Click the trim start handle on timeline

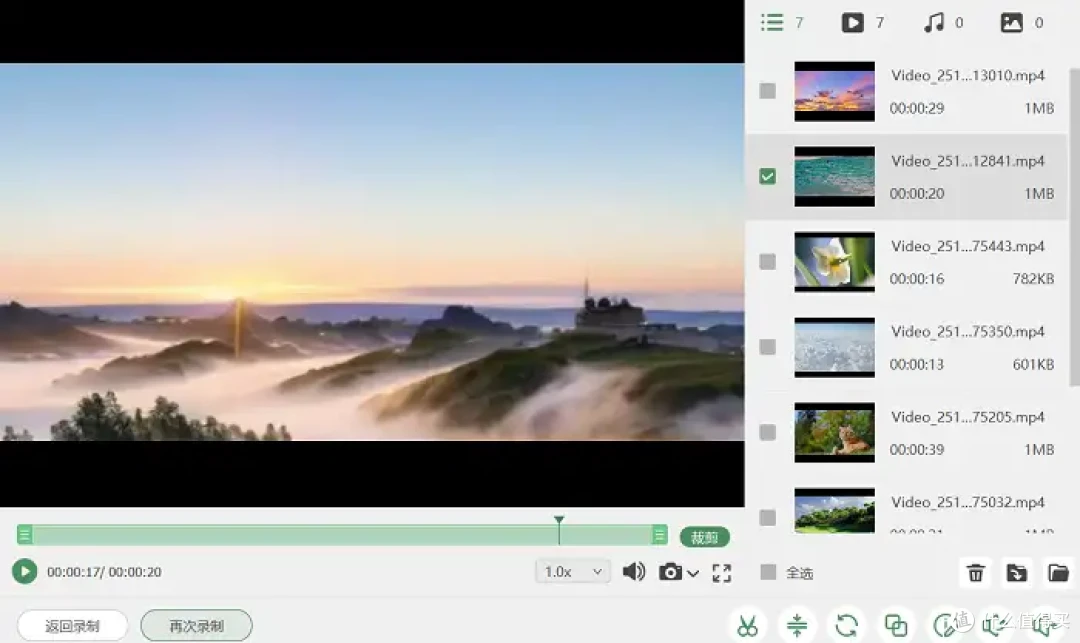click(x=25, y=535)
